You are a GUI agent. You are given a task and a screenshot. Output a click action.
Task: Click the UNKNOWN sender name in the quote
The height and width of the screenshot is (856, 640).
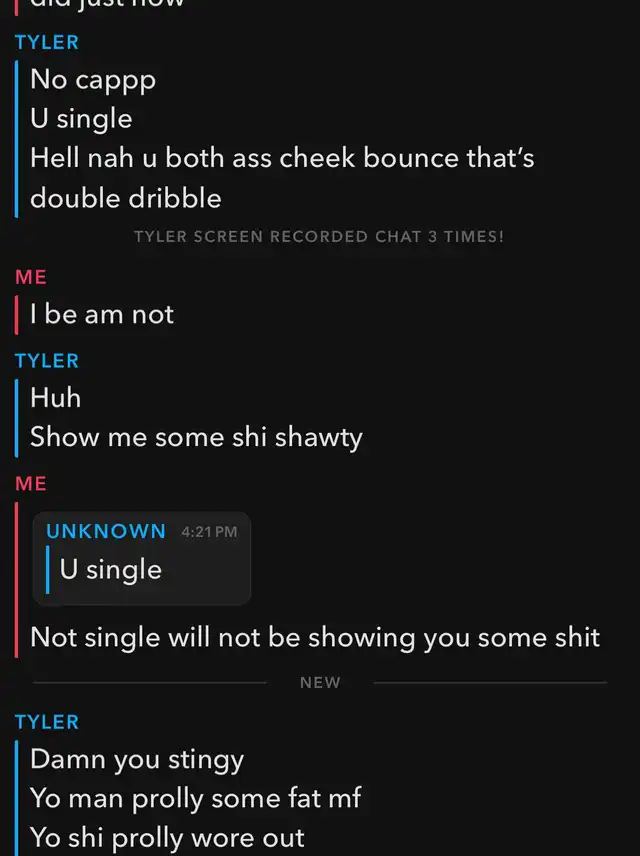[106, 531]
